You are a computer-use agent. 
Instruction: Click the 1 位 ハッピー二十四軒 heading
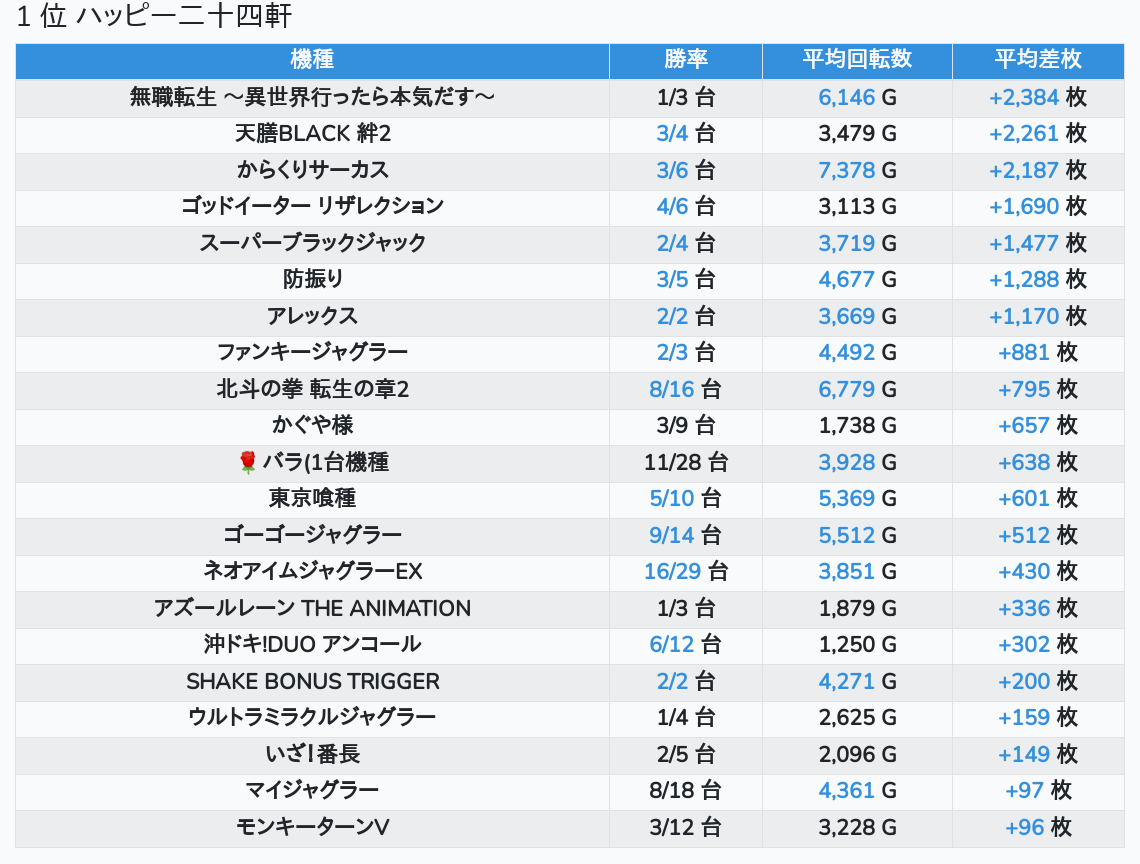pos(155,17)
